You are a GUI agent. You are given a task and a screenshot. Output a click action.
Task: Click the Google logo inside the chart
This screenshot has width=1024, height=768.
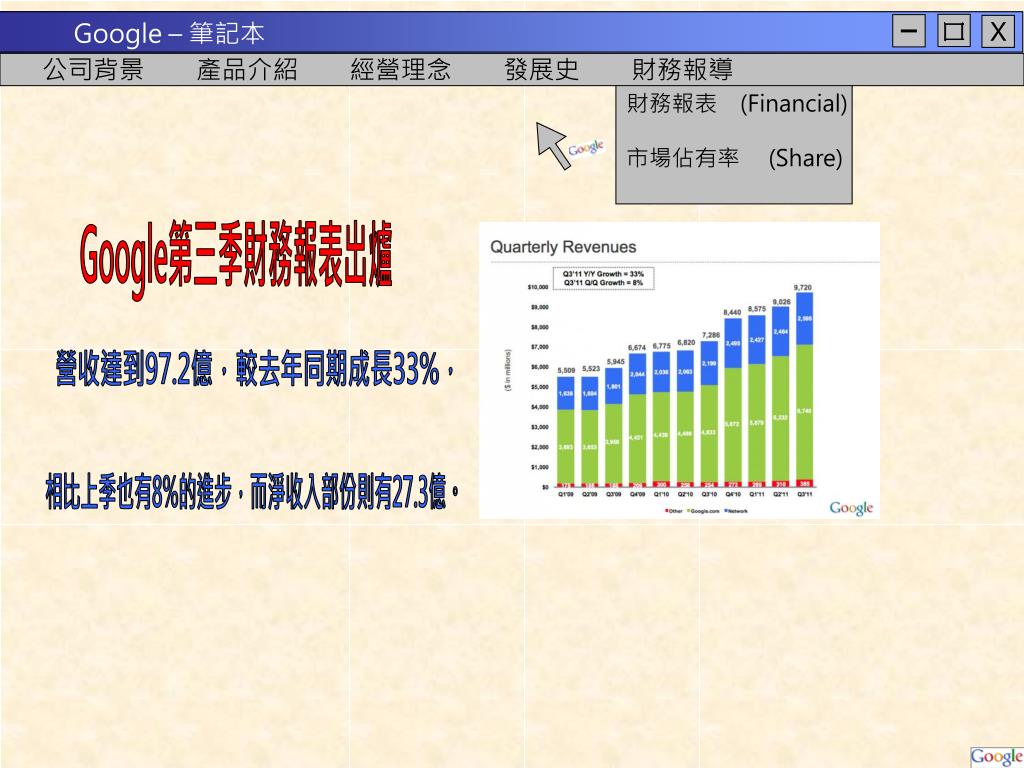(x=851, y=508)
